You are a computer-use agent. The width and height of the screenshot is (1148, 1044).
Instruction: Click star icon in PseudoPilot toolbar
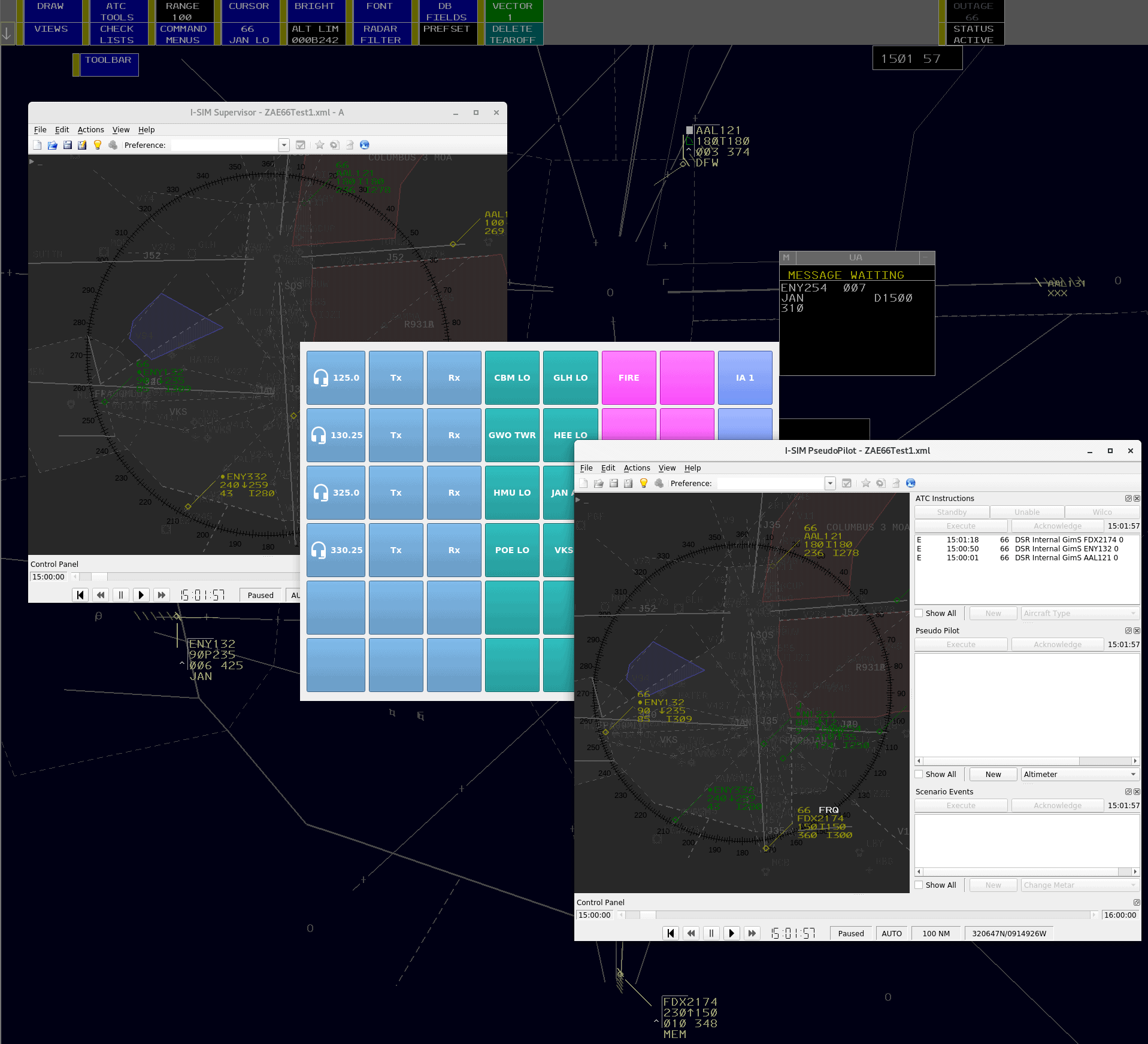pos(866,483)
